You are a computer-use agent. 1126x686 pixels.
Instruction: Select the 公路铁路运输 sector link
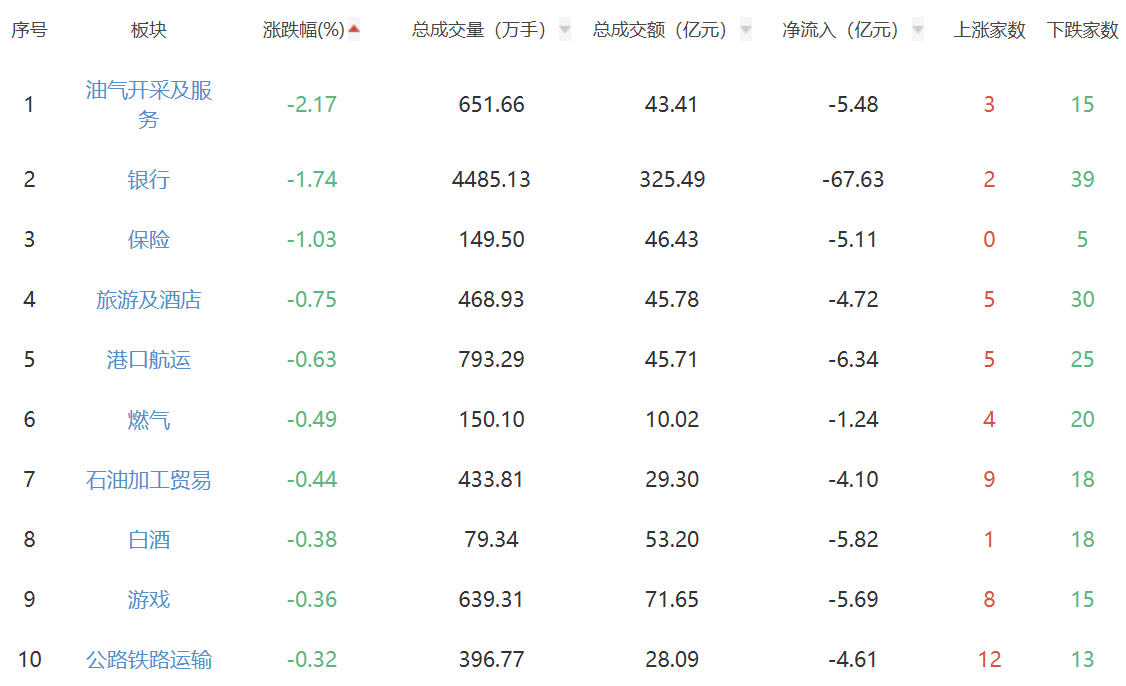(x=149, y=660)
